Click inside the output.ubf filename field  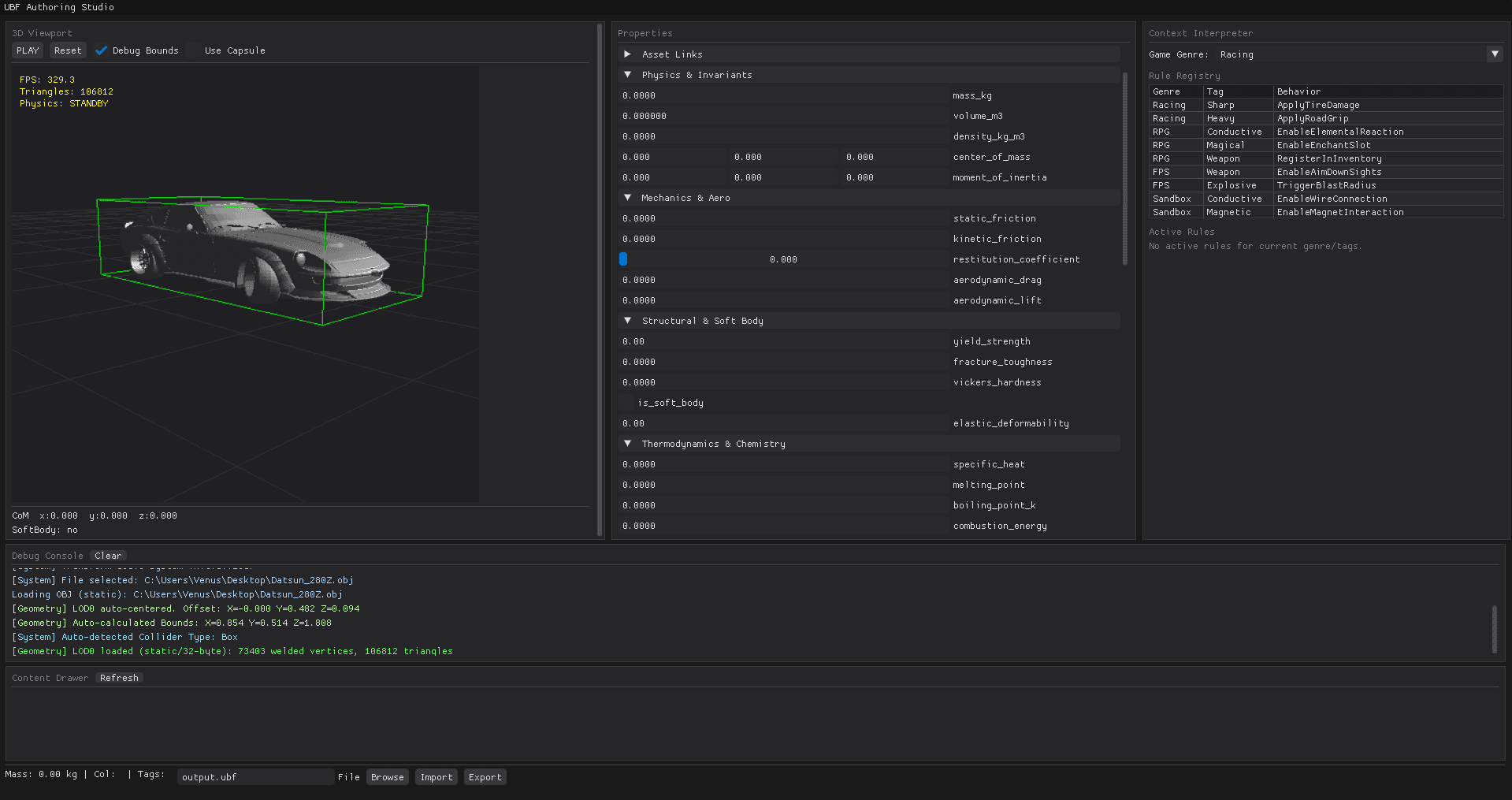(254, 776)
